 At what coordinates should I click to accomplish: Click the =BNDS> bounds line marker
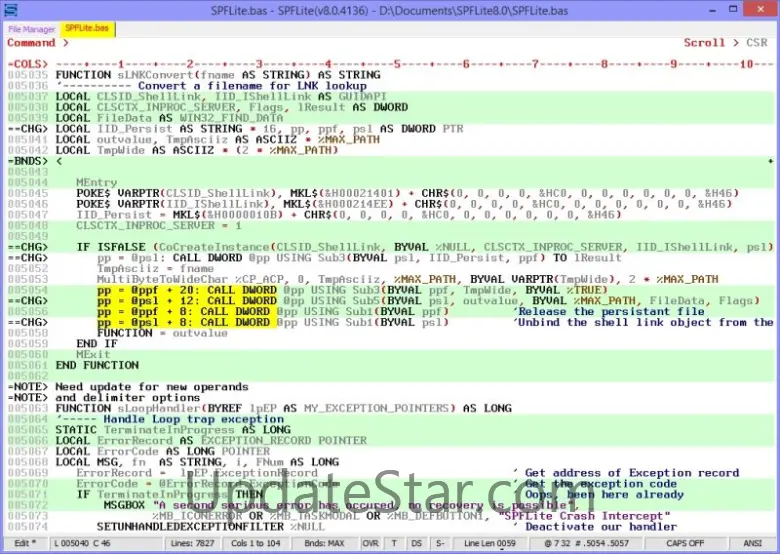tap(28, 161)
